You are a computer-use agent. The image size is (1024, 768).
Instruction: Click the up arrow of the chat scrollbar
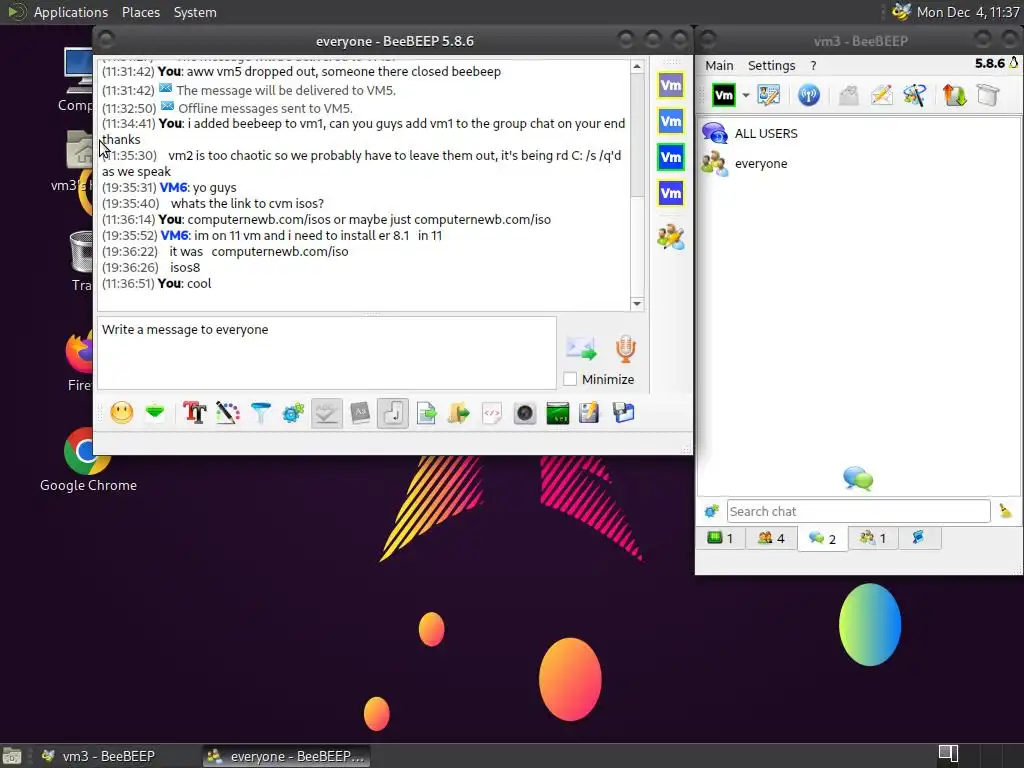637,67
